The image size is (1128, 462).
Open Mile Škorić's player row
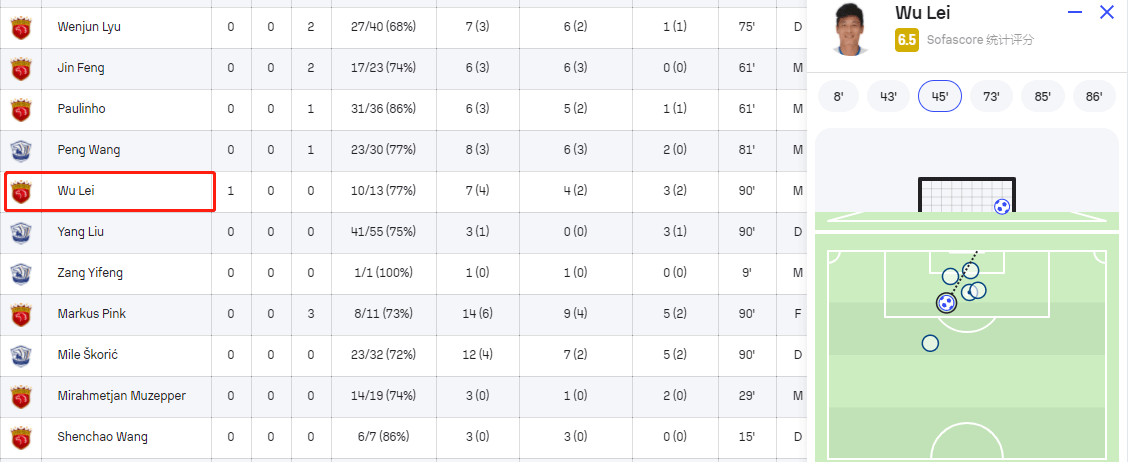coord(403,355)
